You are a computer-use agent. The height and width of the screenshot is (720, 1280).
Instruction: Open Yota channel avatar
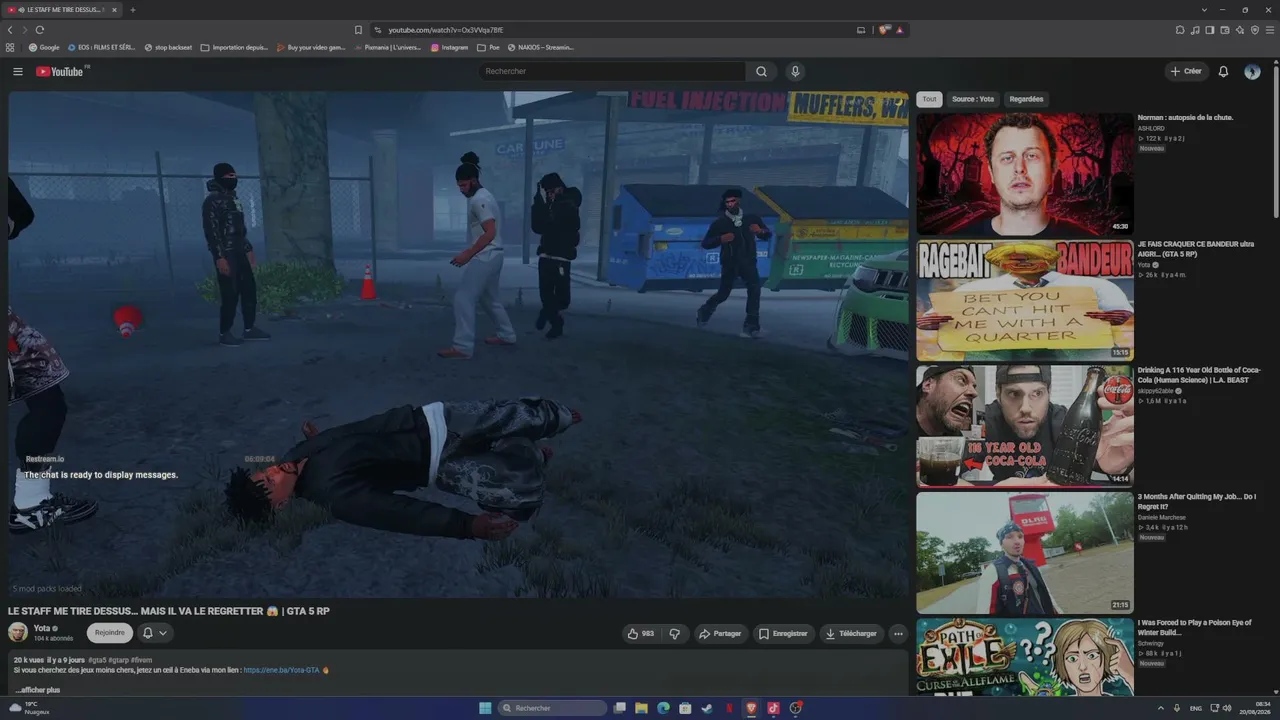(18, 632)
